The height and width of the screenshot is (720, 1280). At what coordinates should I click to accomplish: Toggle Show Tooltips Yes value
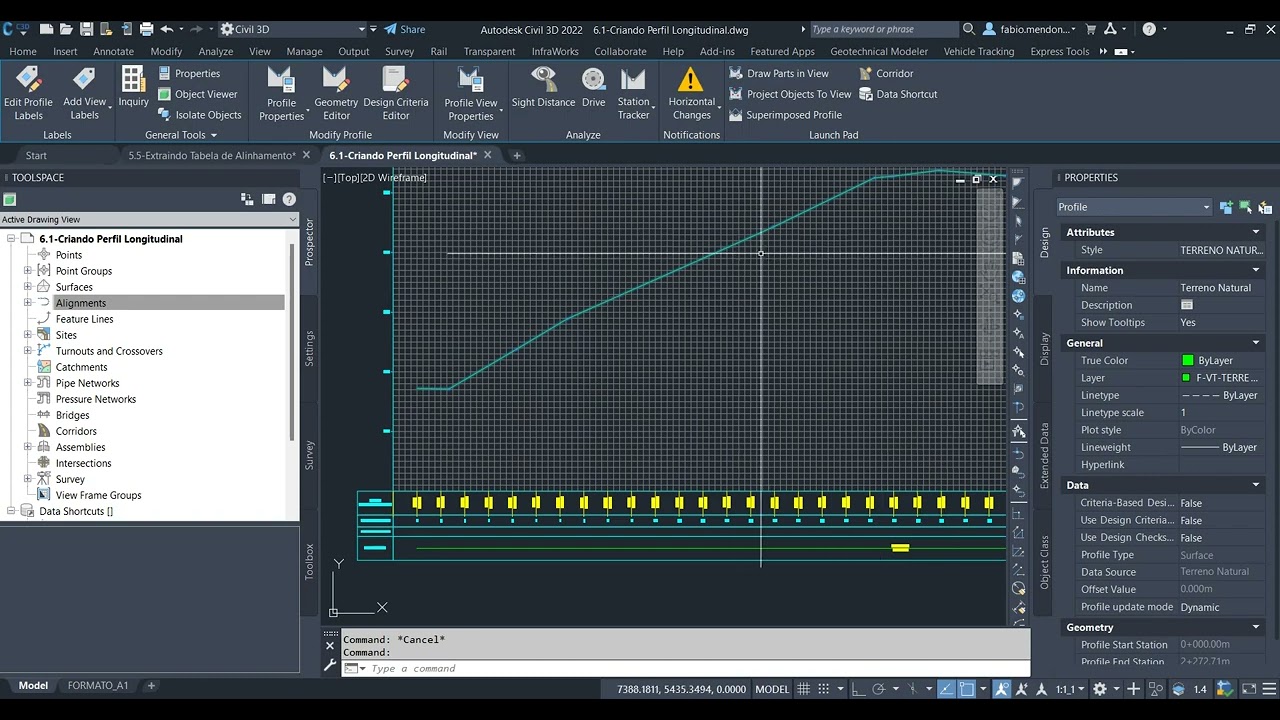[1188, 323]
